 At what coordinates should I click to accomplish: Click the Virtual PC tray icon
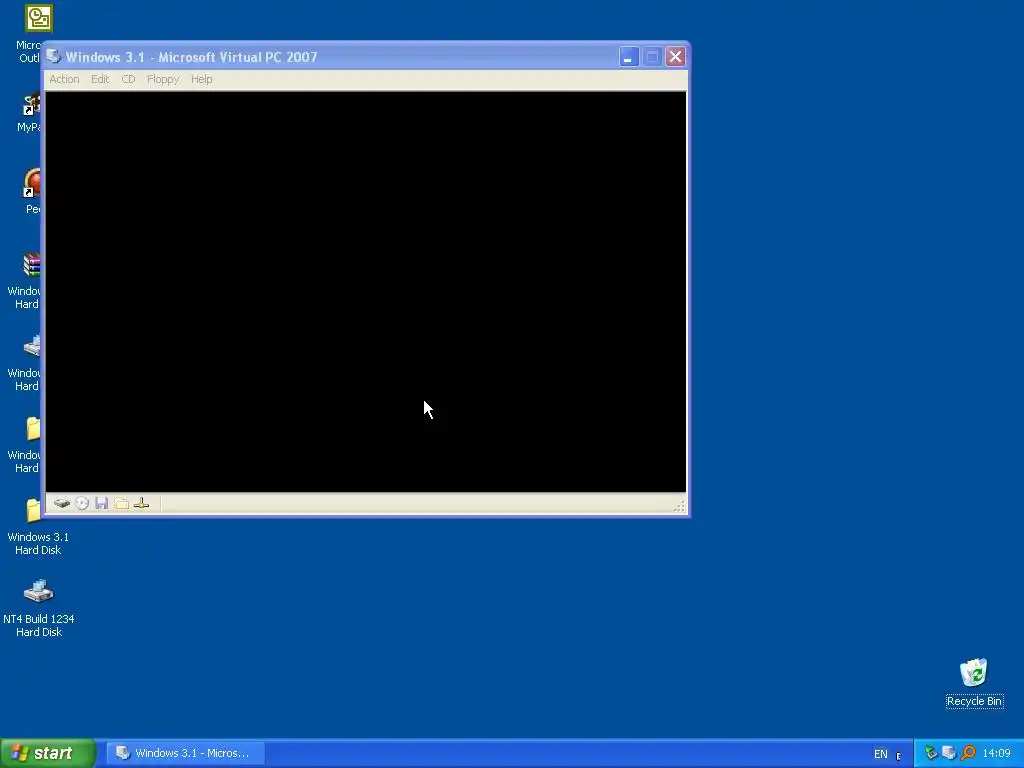click(950, 753)
